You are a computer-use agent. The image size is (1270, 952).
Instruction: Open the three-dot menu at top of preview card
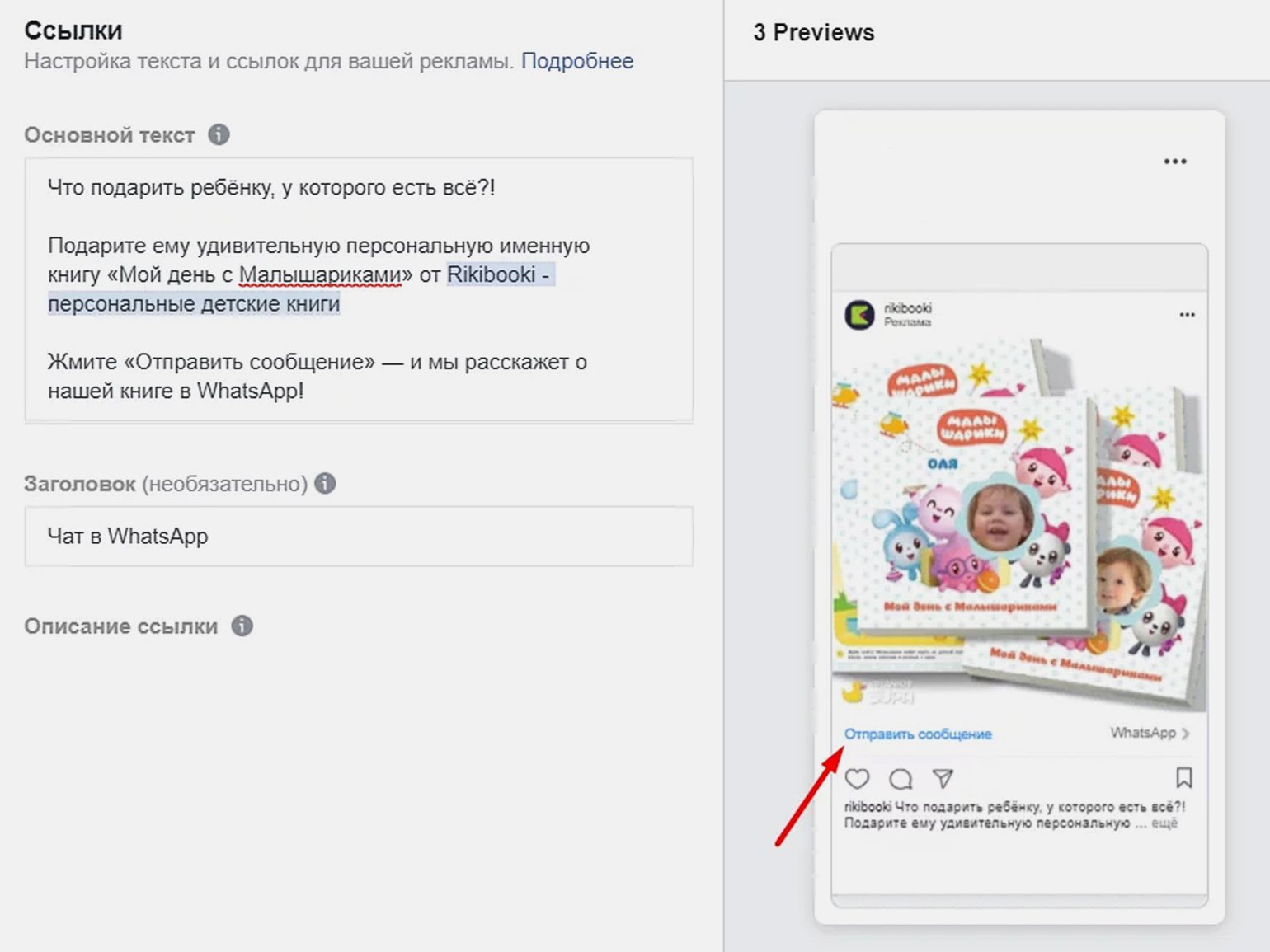[1175, 162]
